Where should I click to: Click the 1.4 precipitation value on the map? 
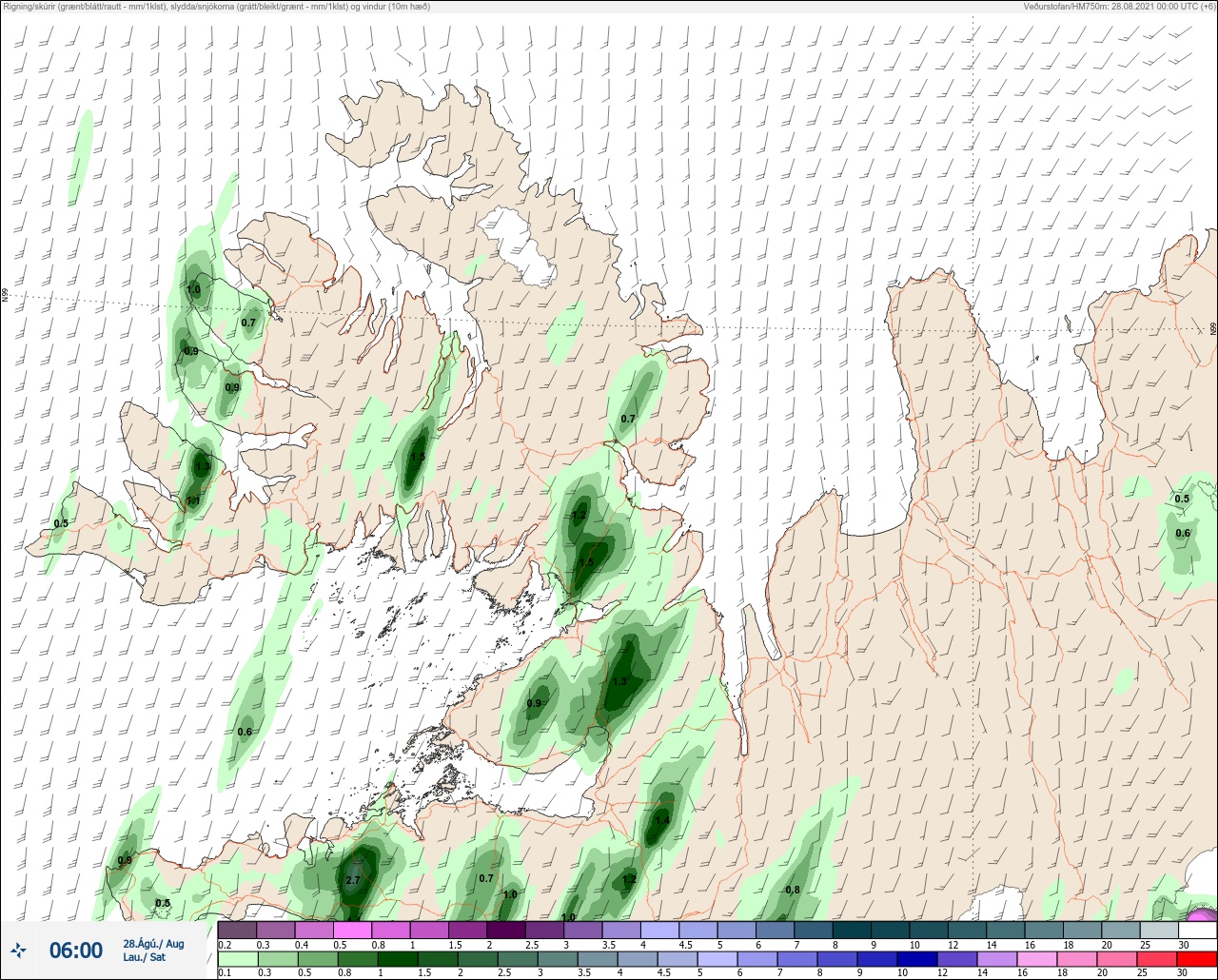tap(662, 820)
